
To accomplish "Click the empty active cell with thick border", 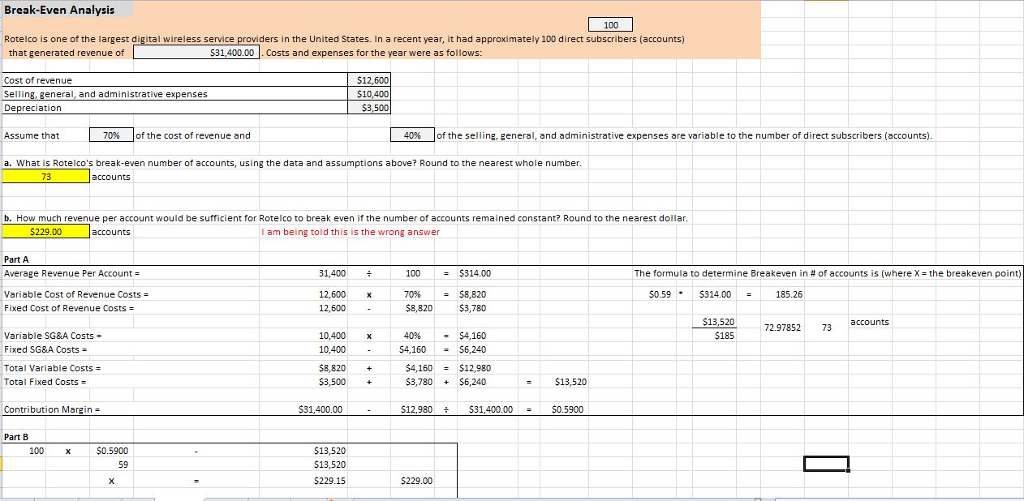I will pos(826,463).
